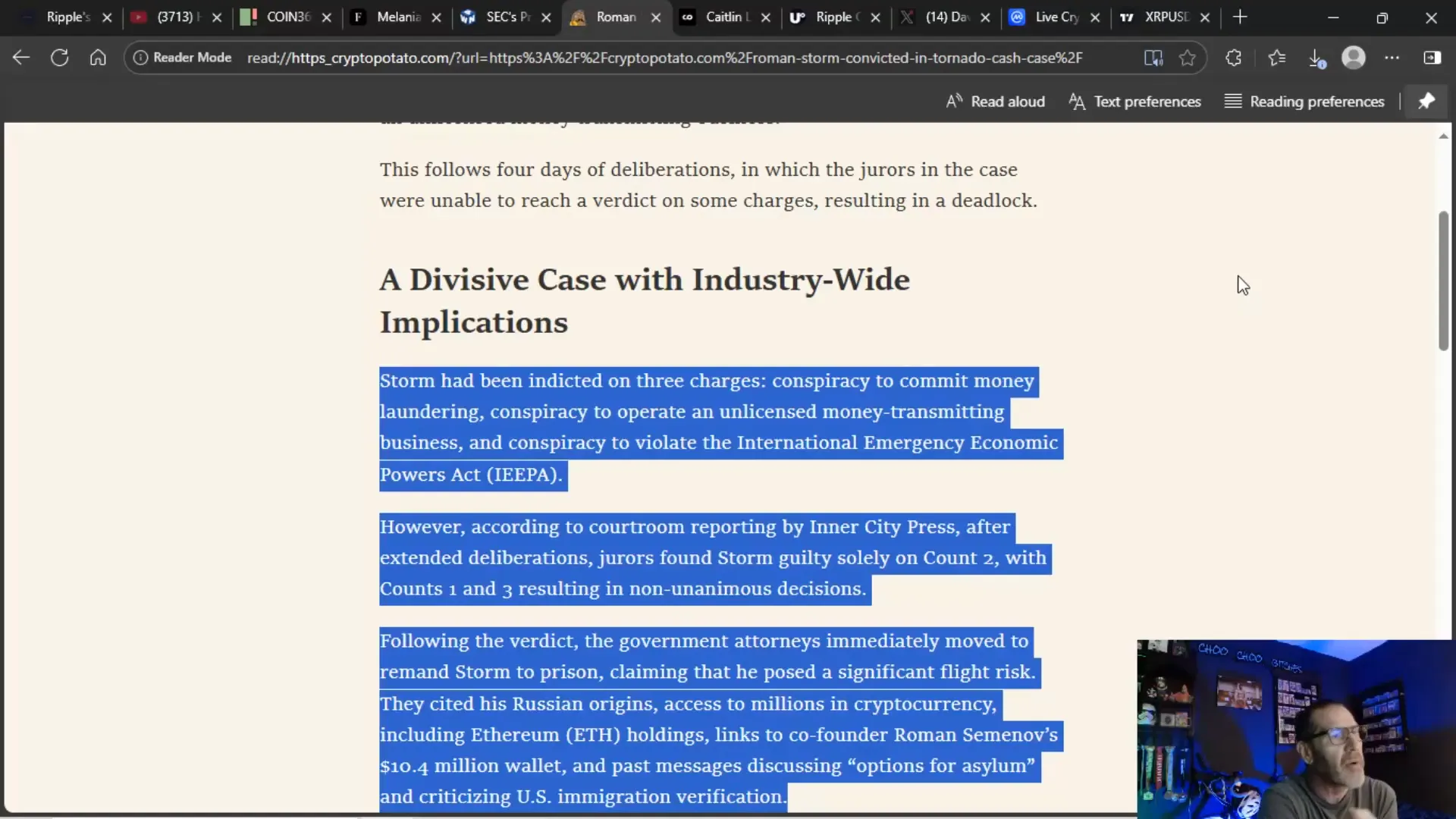
Task: Go back to the previous page
Action: click(21, 58)
